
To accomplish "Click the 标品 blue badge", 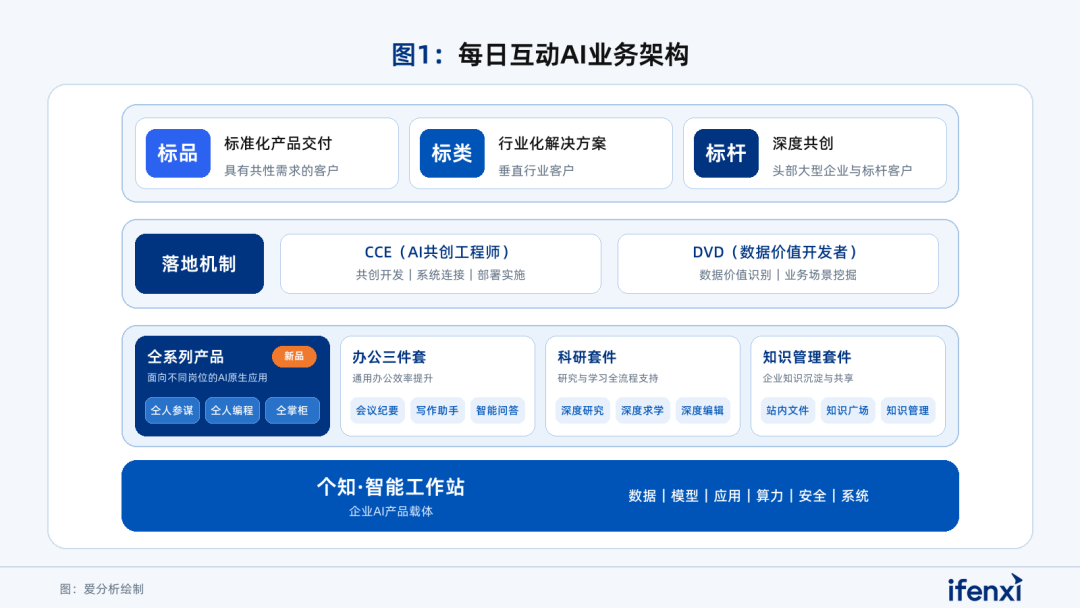I will point(178,153).
